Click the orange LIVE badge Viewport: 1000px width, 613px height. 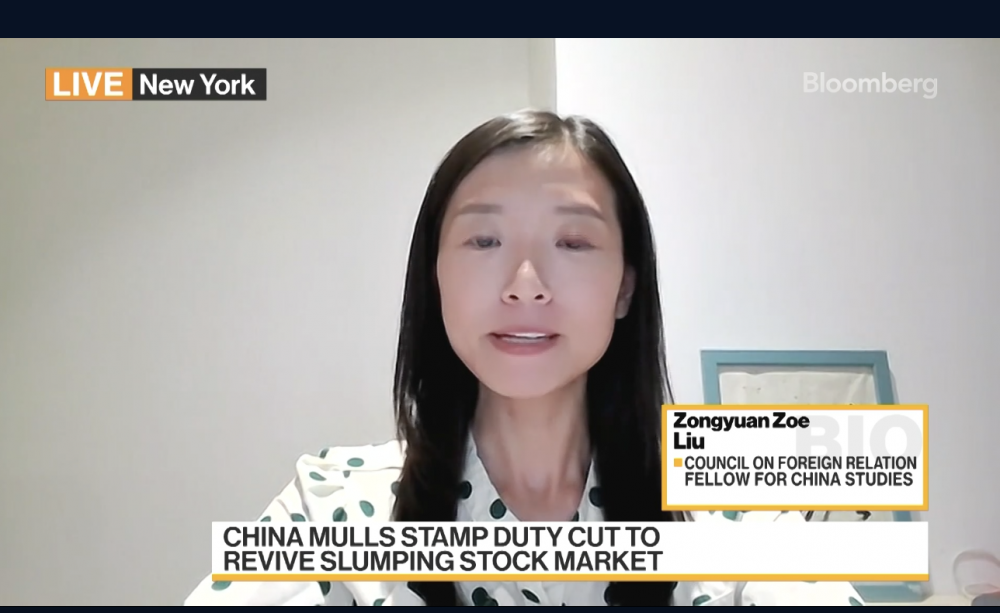tap(88, 84)
